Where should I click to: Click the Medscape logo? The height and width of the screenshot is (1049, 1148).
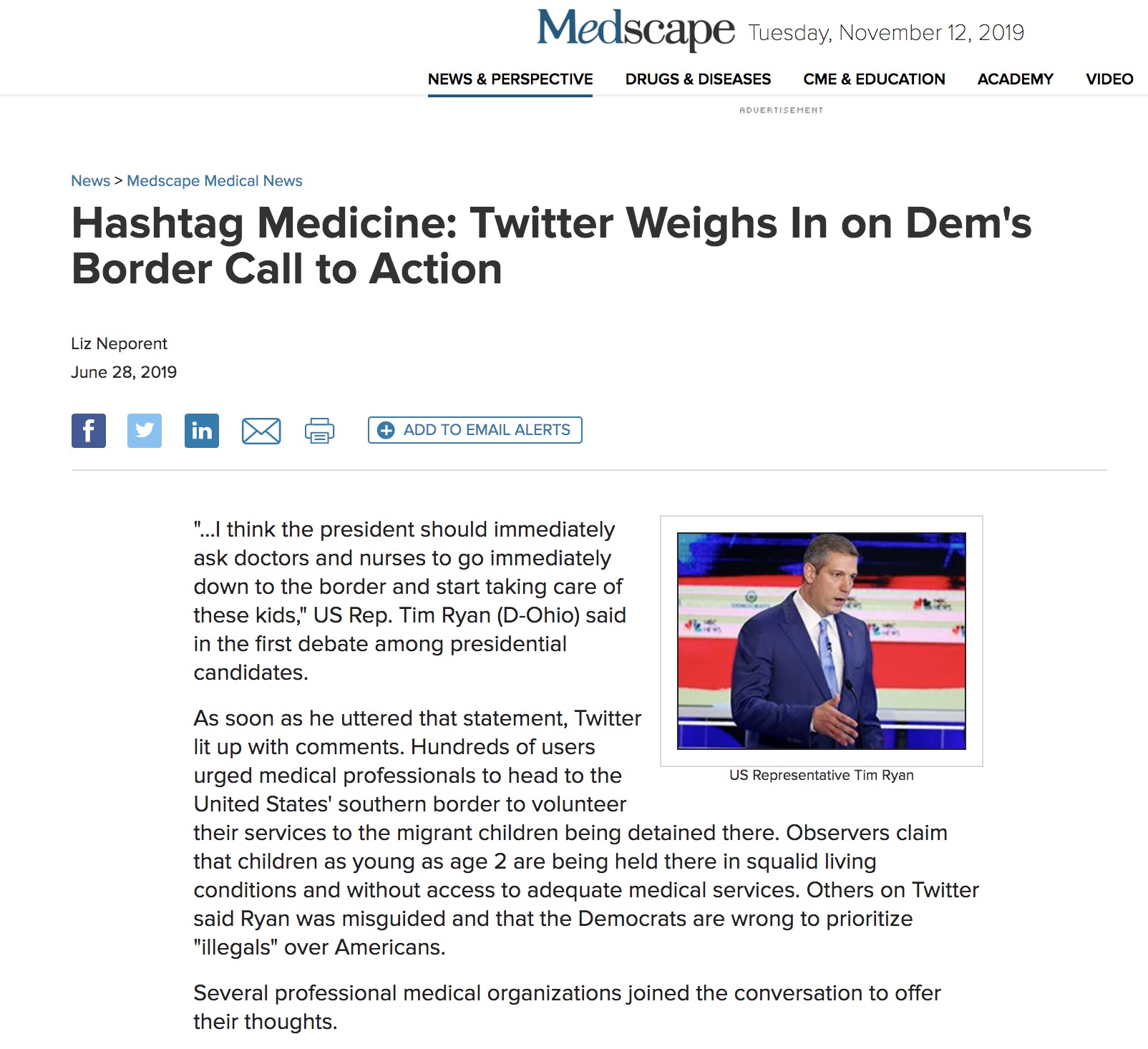(636, 30)
